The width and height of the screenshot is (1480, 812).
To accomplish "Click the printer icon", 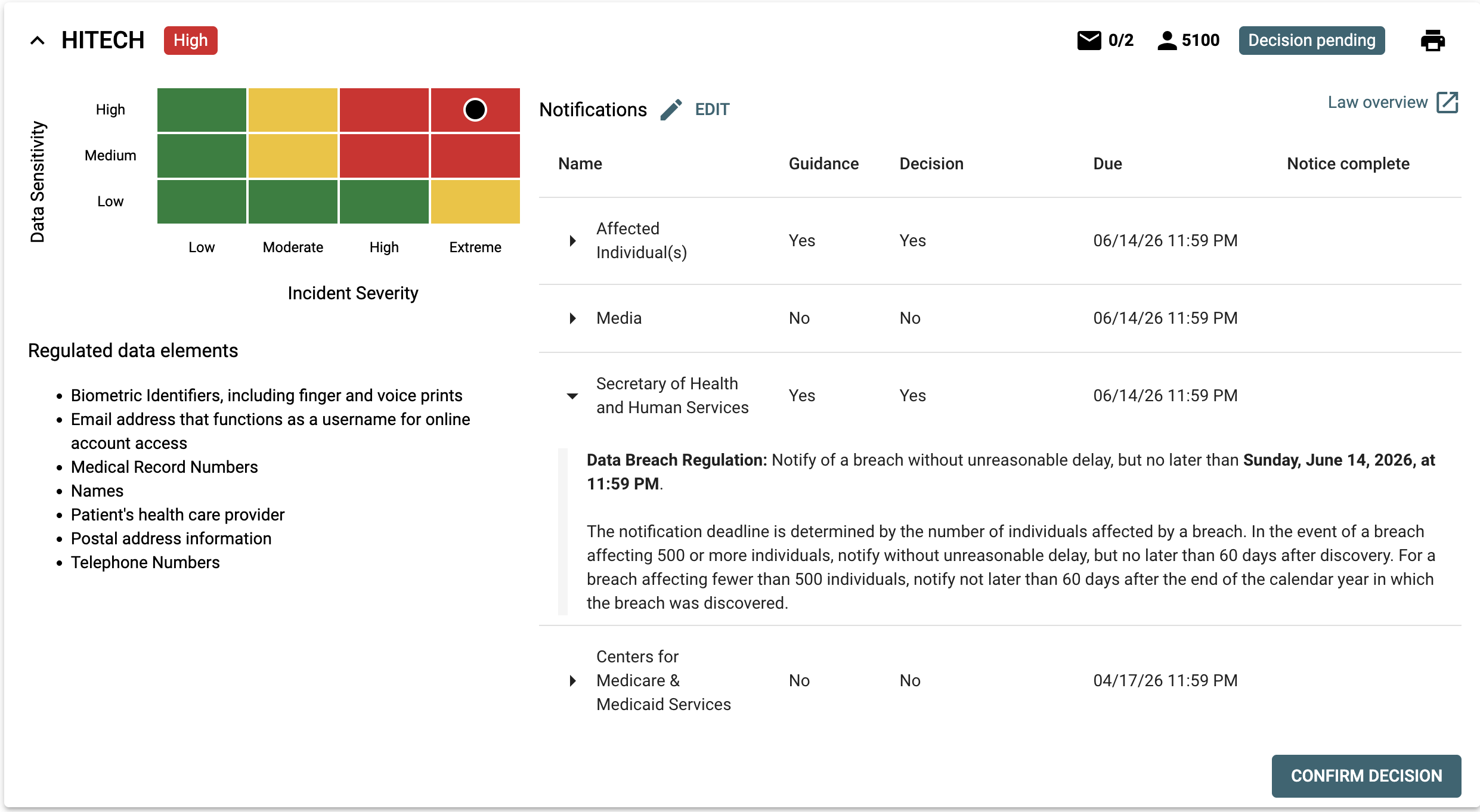I will 1432,41.
